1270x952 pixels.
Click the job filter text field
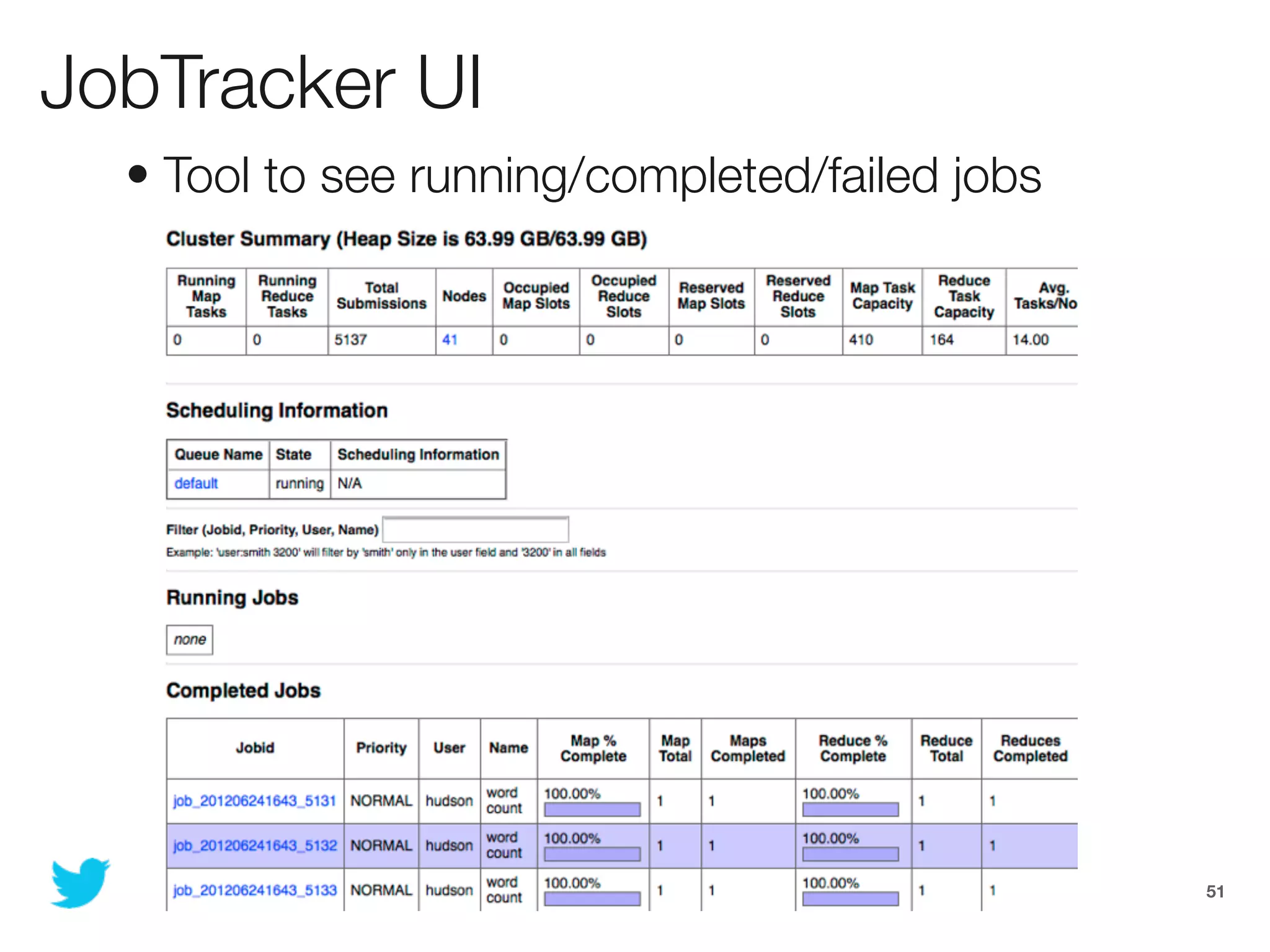tap(476, 530)
